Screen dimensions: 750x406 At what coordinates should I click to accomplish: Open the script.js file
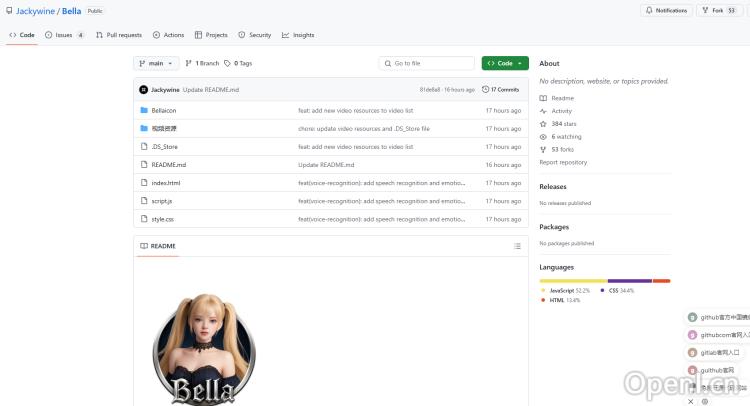162,201
